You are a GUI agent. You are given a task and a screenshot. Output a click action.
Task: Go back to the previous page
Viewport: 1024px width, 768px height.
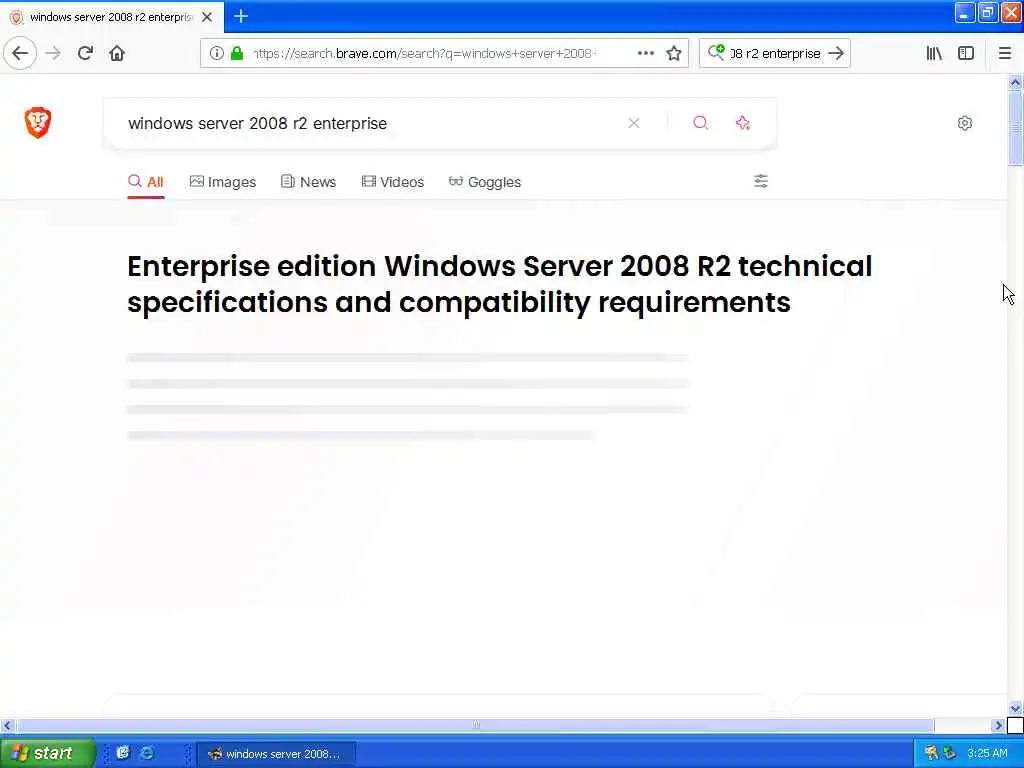click(x=20, y=54)
